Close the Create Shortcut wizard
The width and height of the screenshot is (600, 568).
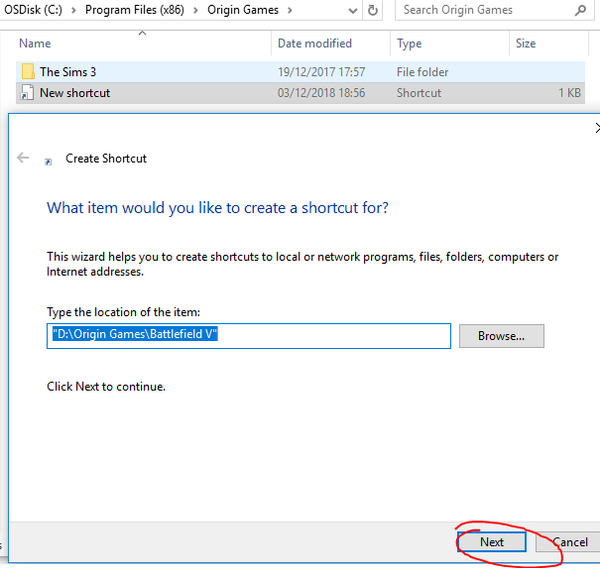(597, 128)
